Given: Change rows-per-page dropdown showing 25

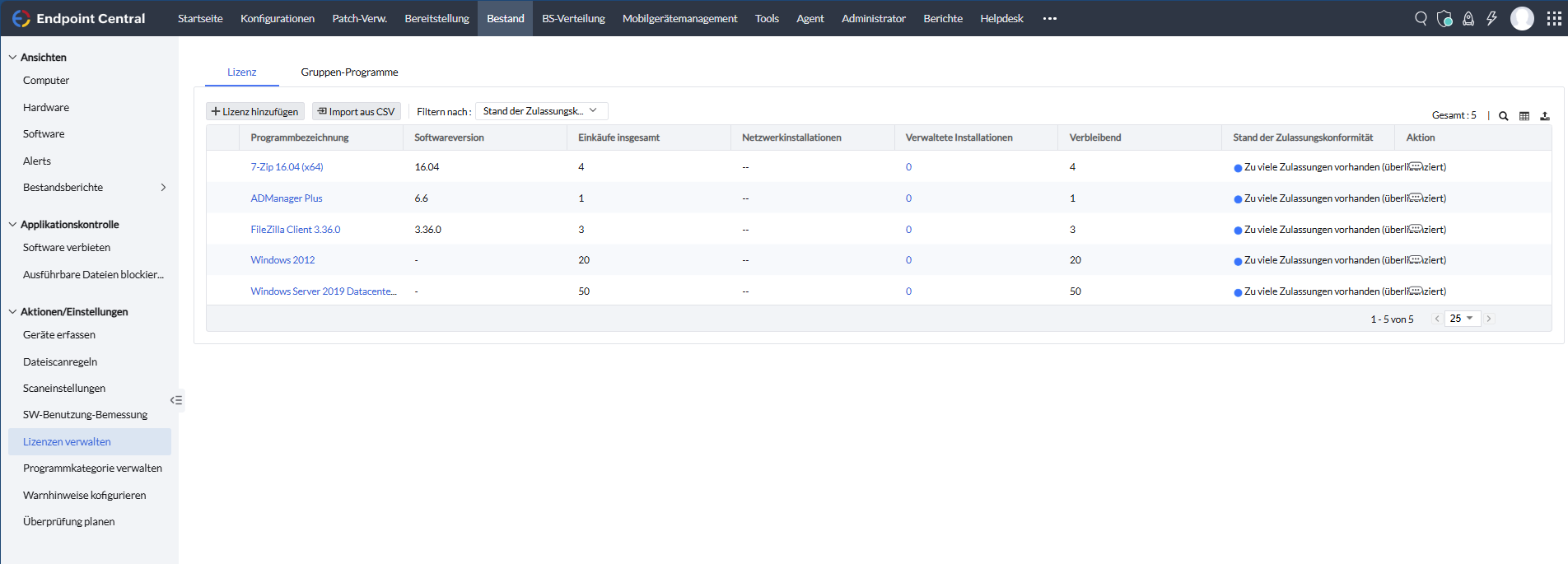Looking at the screenshot, I should 1462,319.
